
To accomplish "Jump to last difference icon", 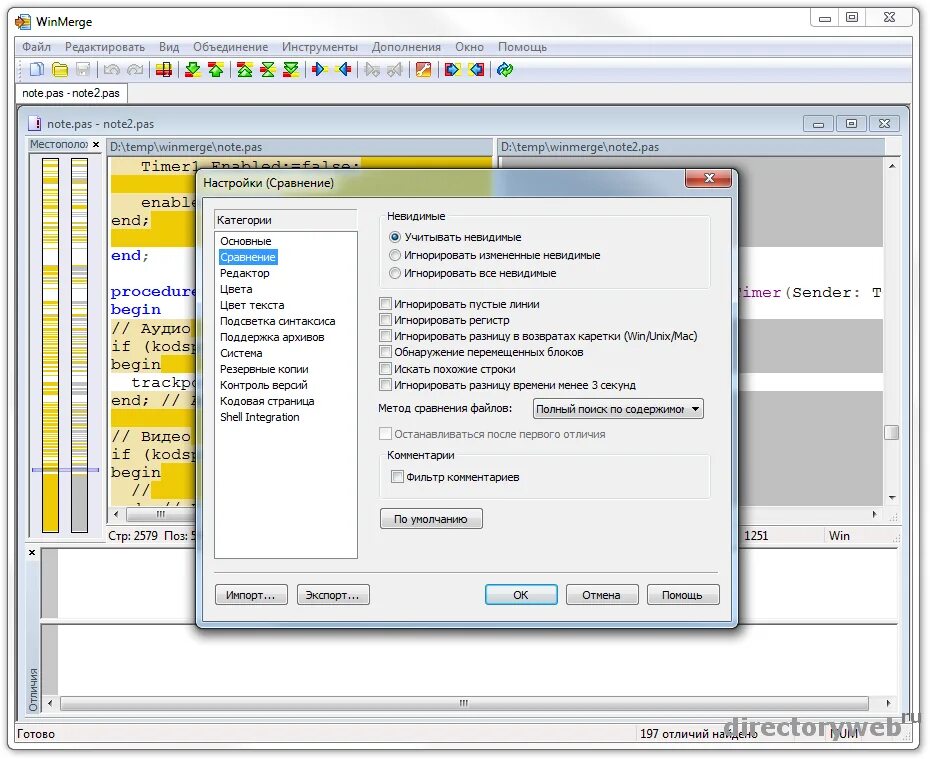I will [291, 69].
